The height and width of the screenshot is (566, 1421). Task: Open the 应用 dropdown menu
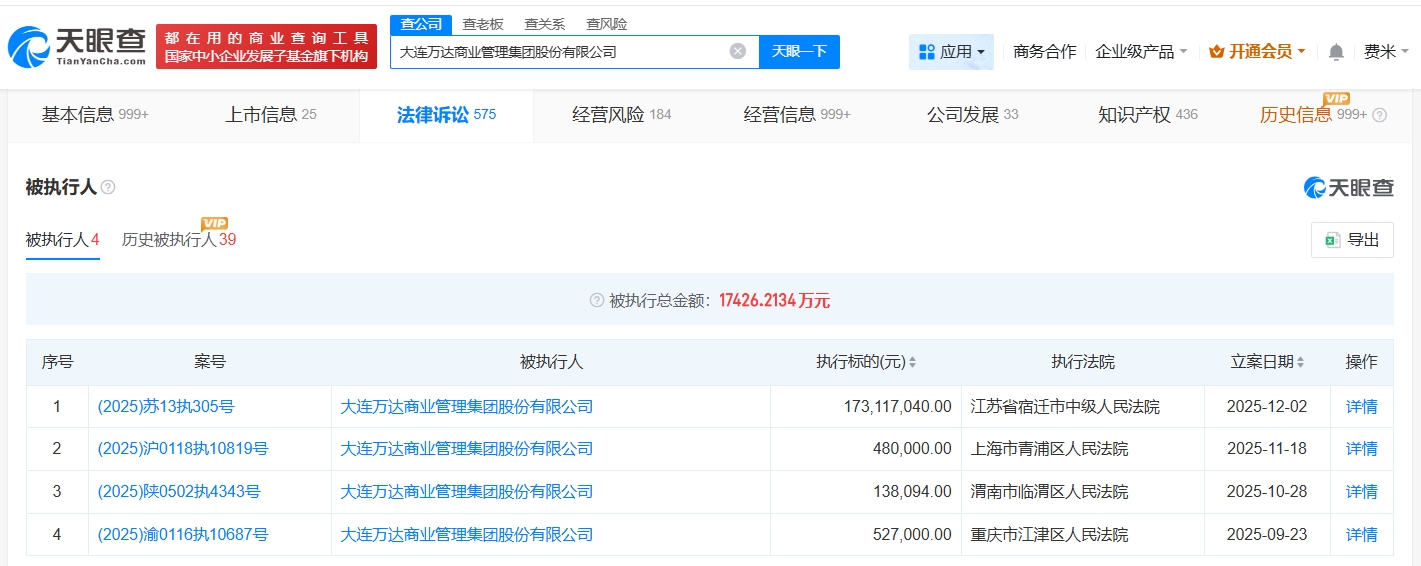(x=951, y=52)
